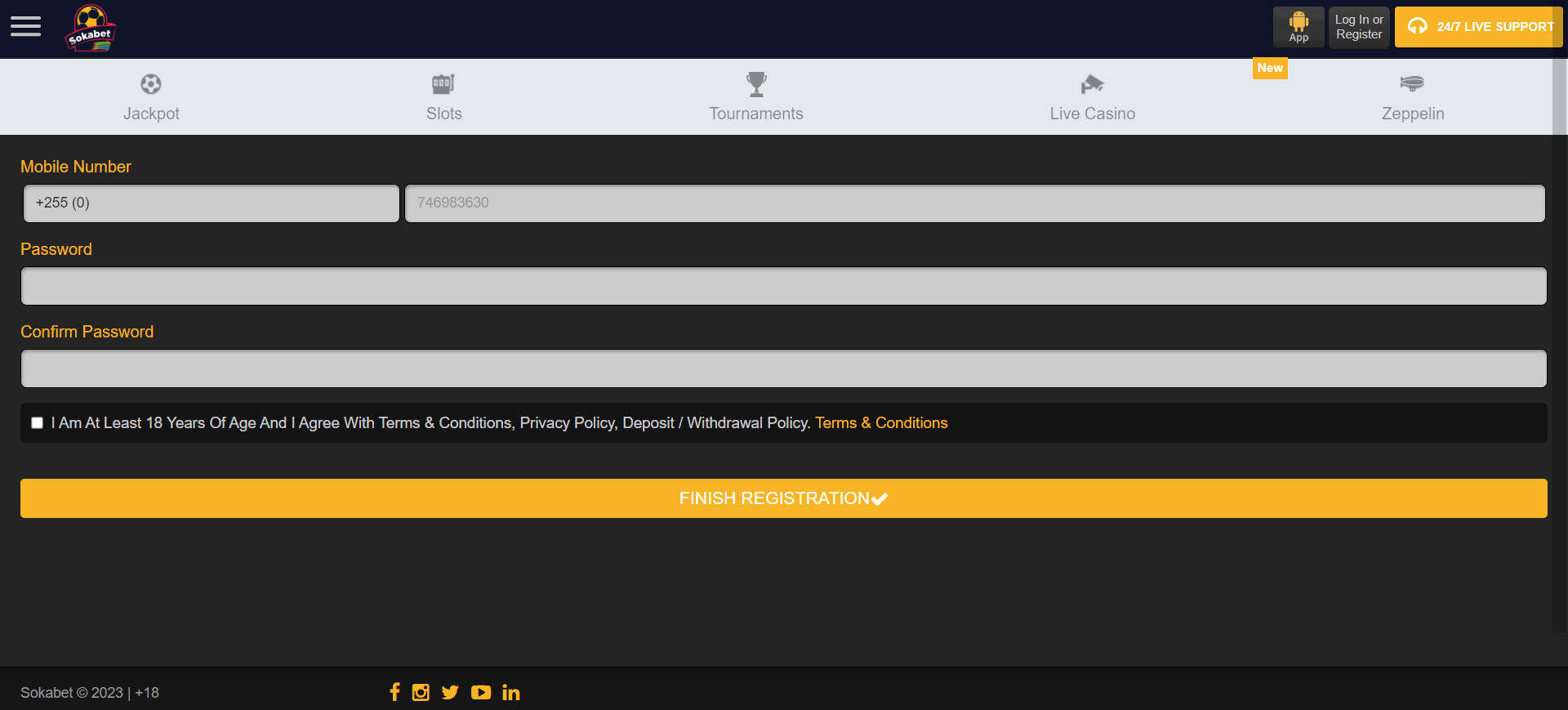Viewport: 1568px width, 710px height.
Task: Click Finish Registration button
Action: 784,498
